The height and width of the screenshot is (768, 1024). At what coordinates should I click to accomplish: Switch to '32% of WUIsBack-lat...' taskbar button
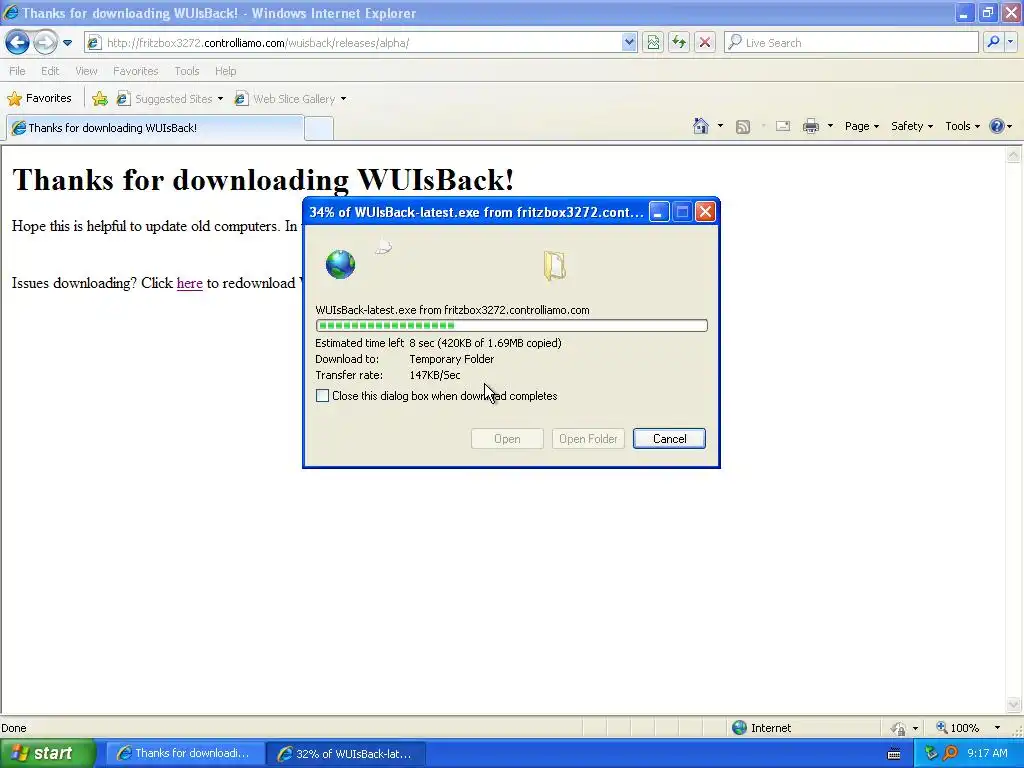346,754
